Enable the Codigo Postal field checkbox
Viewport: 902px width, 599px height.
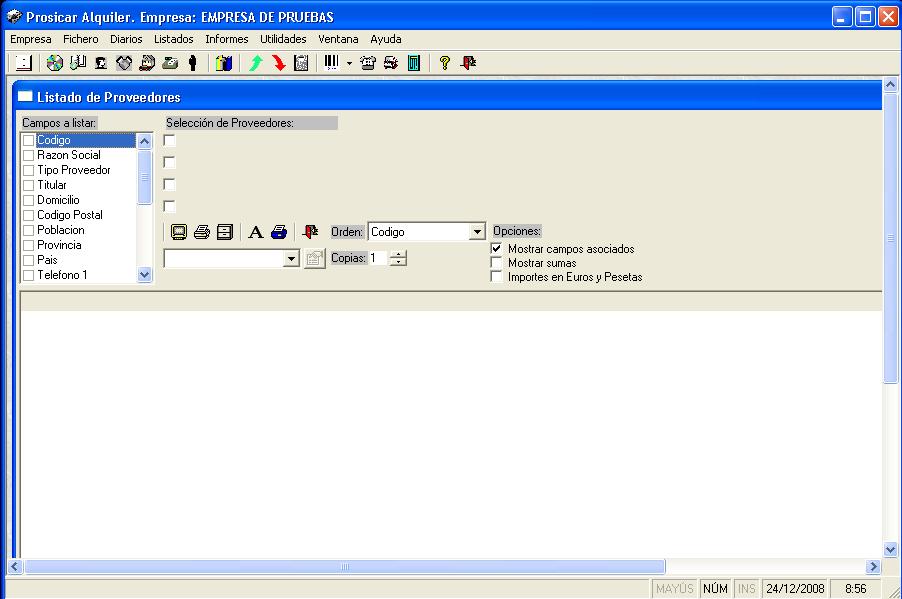(28, 215)
